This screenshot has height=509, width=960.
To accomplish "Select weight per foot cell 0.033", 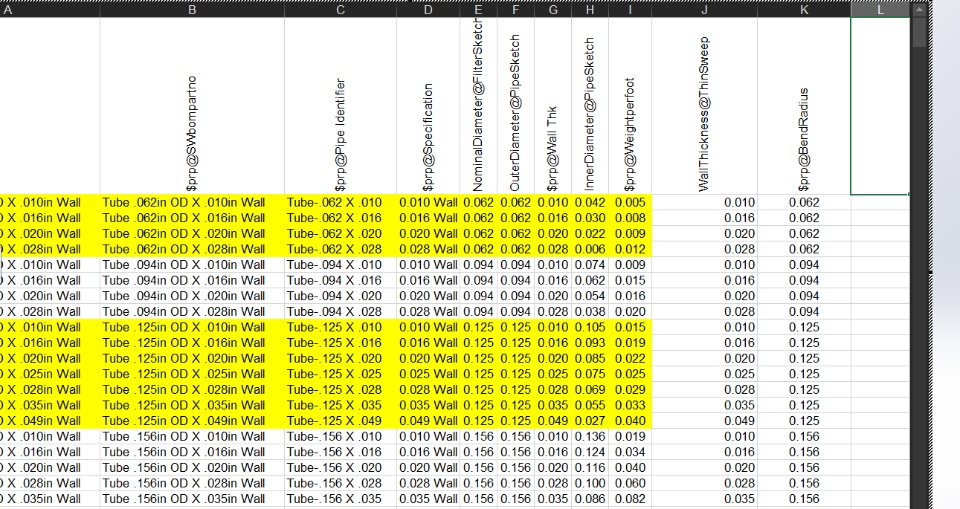I will [630, 405].
